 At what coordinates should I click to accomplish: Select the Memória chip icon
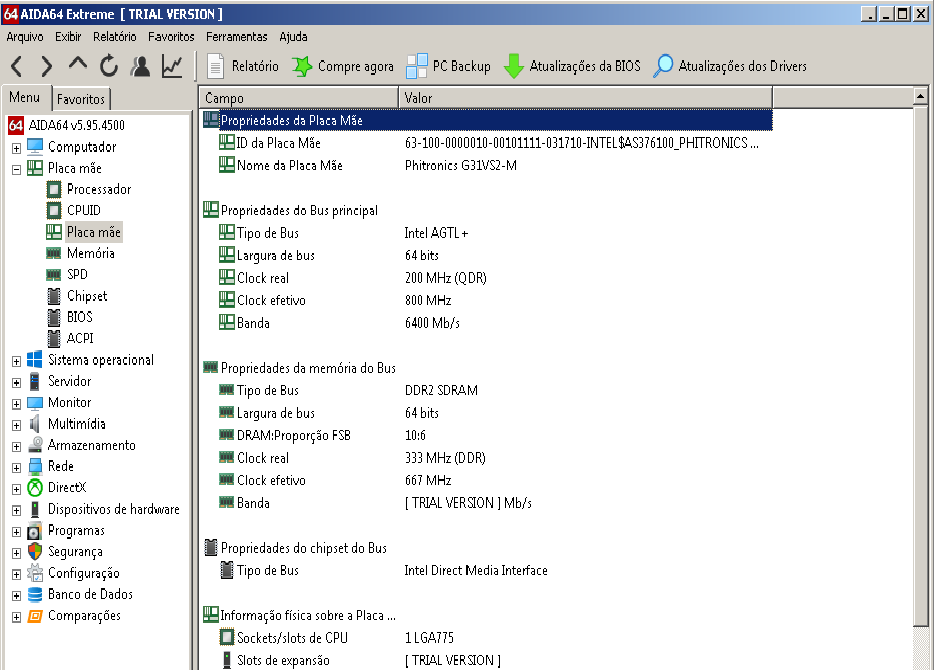coord(54,253)
